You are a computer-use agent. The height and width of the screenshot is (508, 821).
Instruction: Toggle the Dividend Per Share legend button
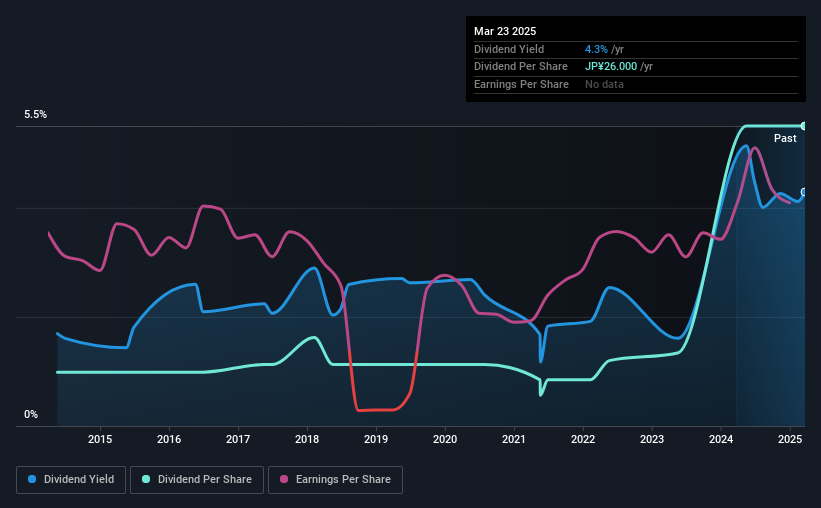197,480
